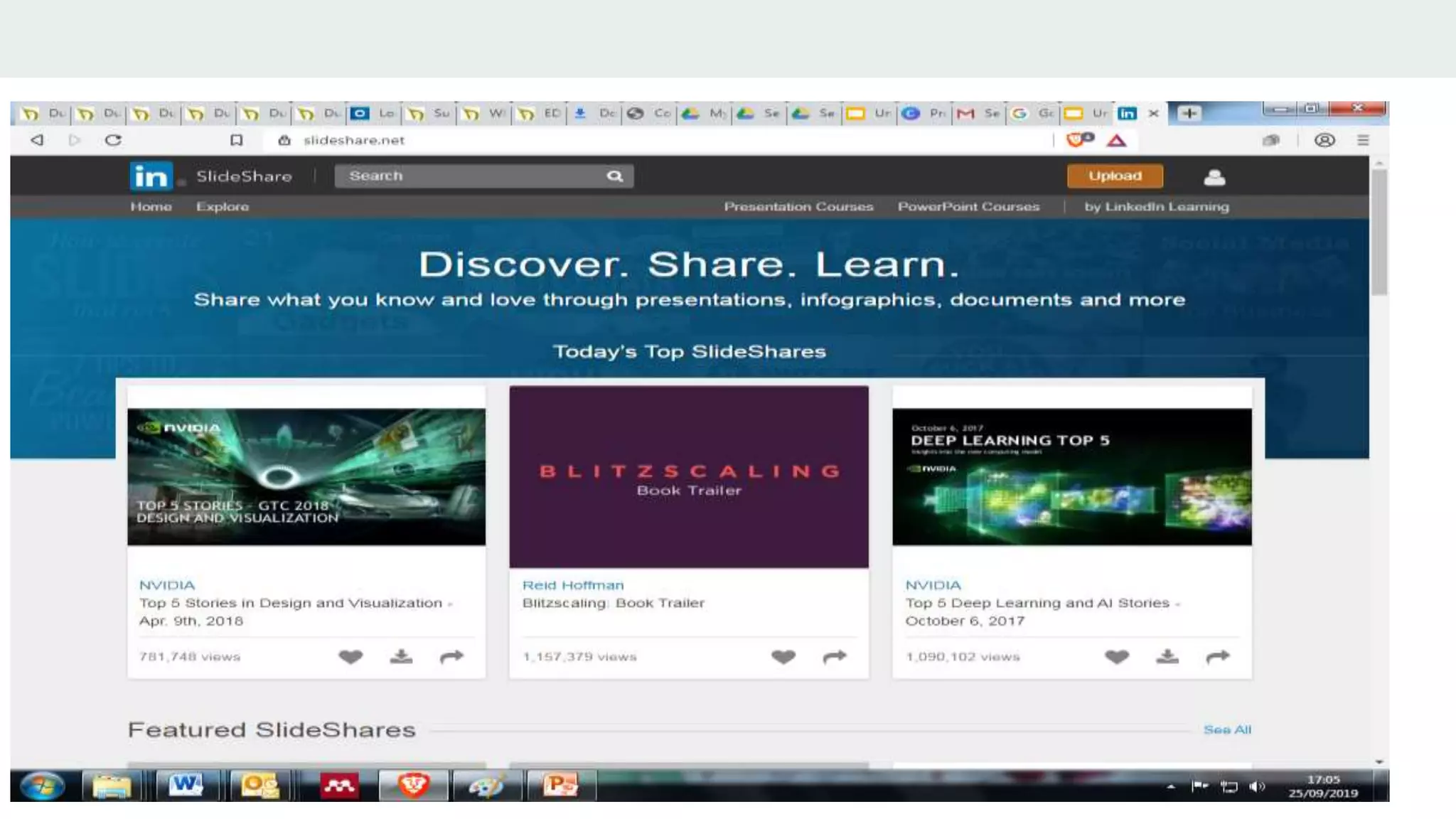
Task: Open the LinkedIn logo home icon
Action: point(151,176)
